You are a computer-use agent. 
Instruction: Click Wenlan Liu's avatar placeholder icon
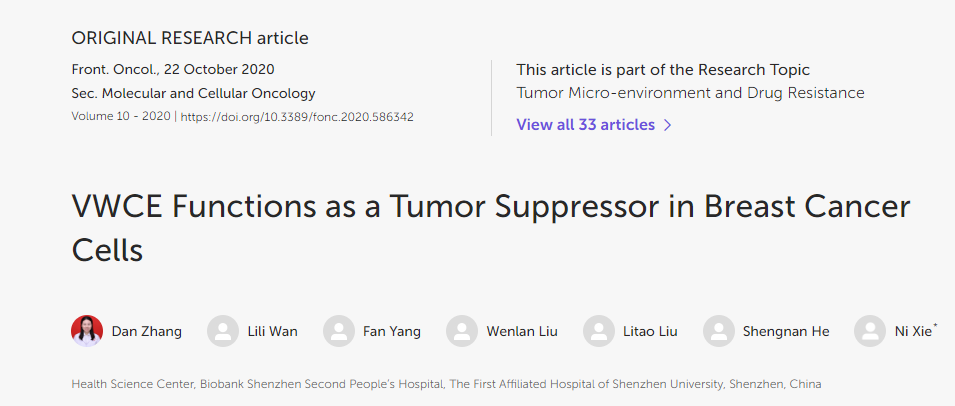coord(462,331)
